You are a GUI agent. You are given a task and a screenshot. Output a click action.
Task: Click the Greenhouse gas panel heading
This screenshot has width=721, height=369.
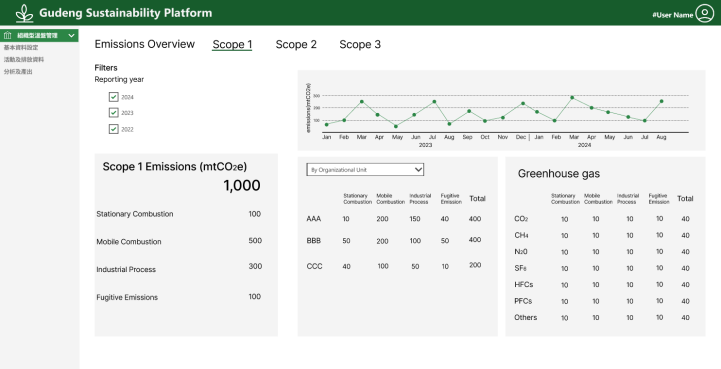click(x=559, y=173)
